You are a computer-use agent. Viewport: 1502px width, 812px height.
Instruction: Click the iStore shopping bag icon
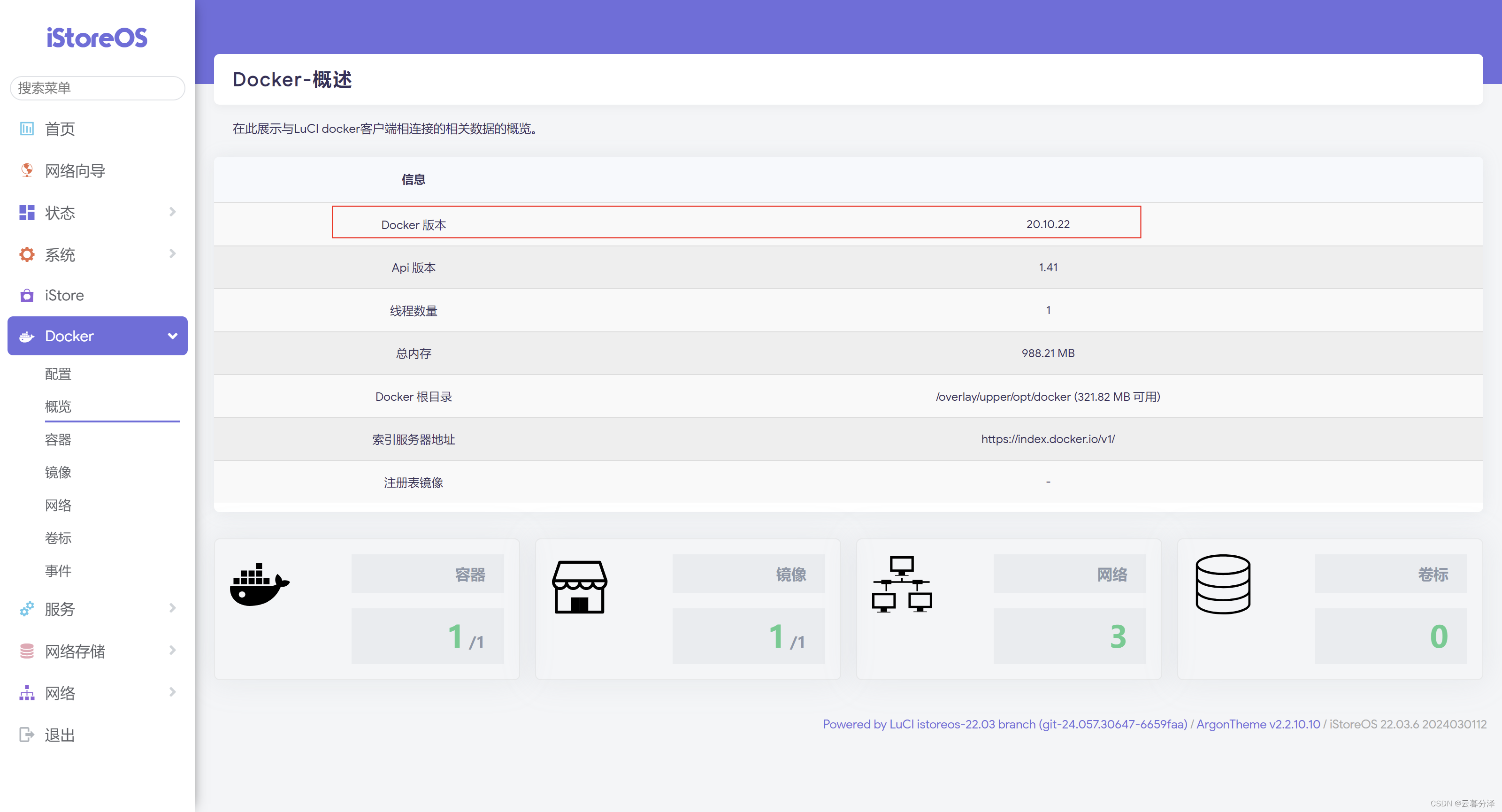tap(27, 296)
